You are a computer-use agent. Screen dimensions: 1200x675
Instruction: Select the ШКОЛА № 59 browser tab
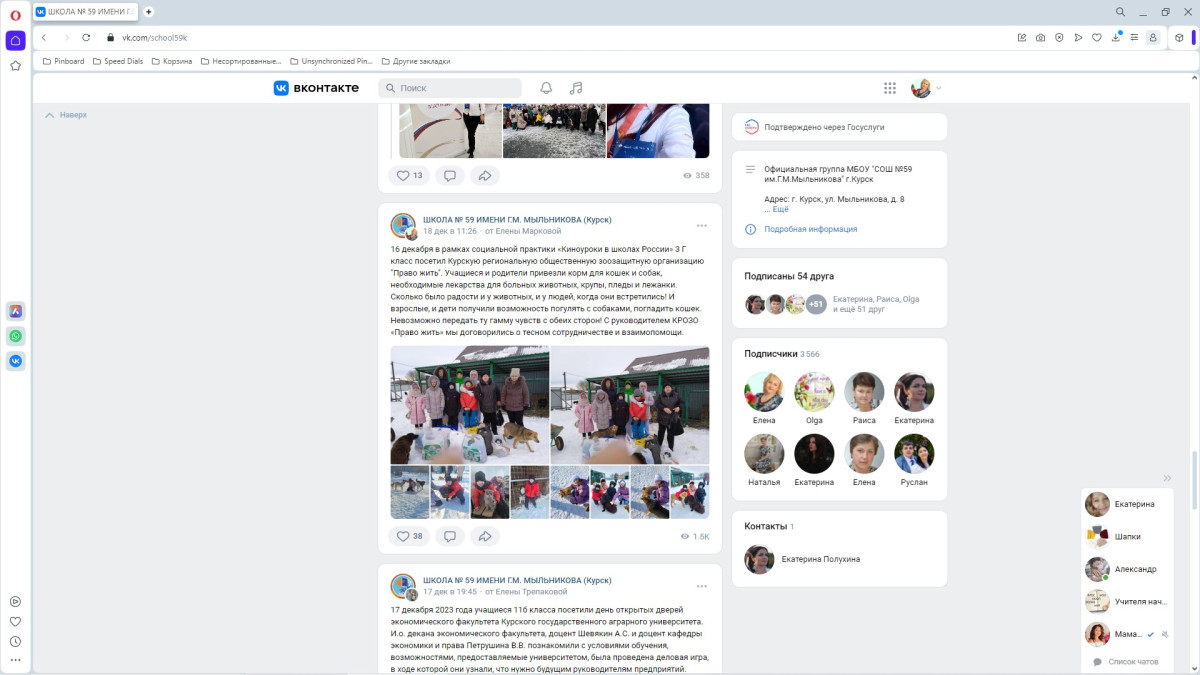click(x=86, y=12)
